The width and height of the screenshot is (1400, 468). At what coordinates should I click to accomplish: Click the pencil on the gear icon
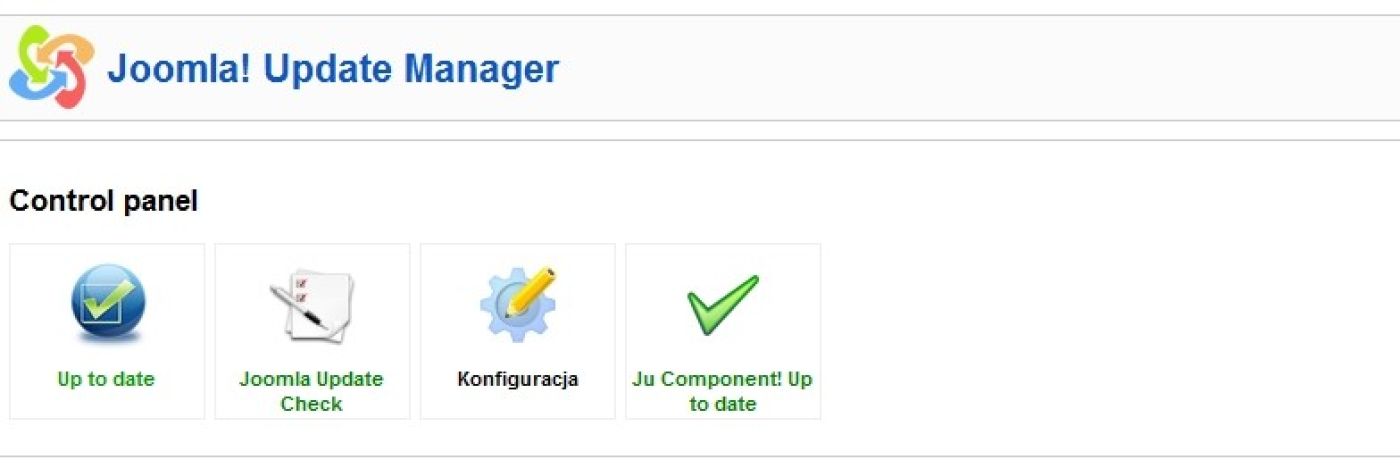pyautogui.click(x=530, y=292)
